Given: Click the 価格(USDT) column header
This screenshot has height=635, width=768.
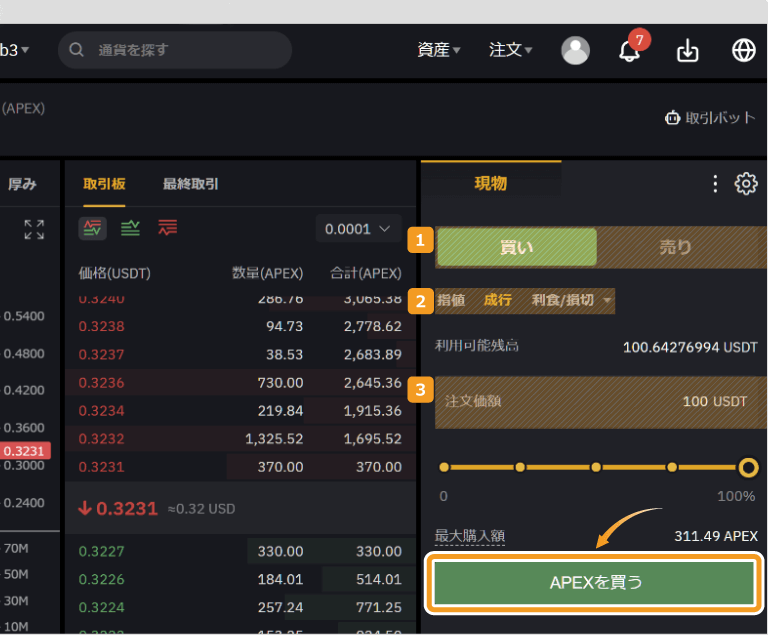Looking at the screenshot, I should (x=115, y=273).
